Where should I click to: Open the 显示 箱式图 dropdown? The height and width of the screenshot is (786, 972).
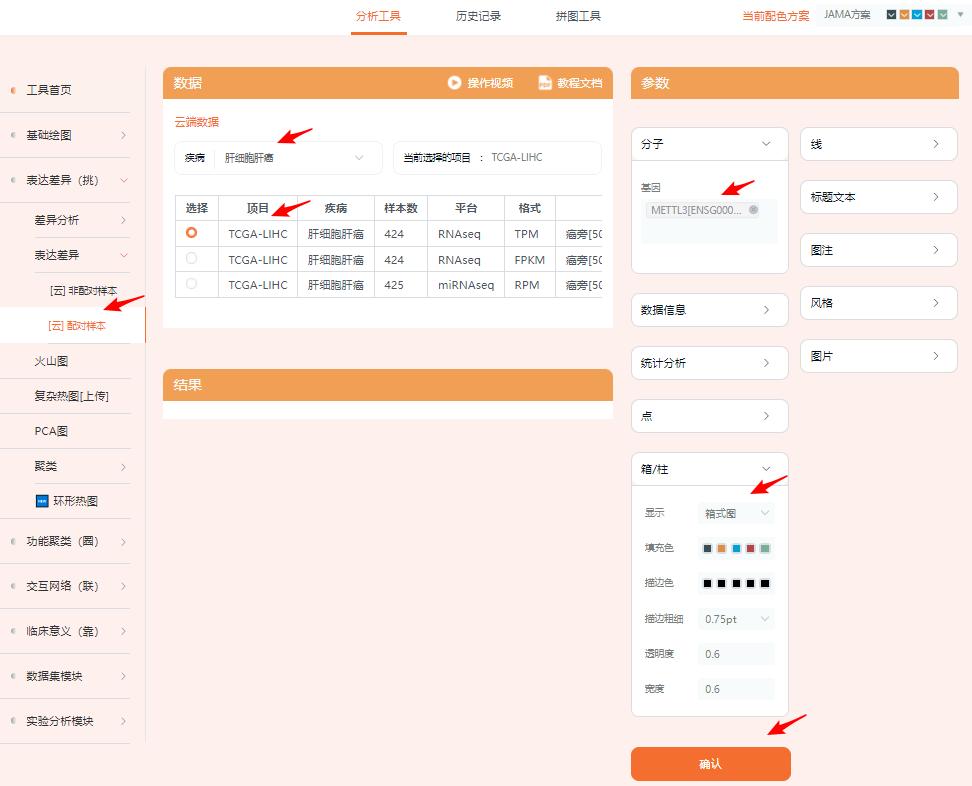point(736,513)
